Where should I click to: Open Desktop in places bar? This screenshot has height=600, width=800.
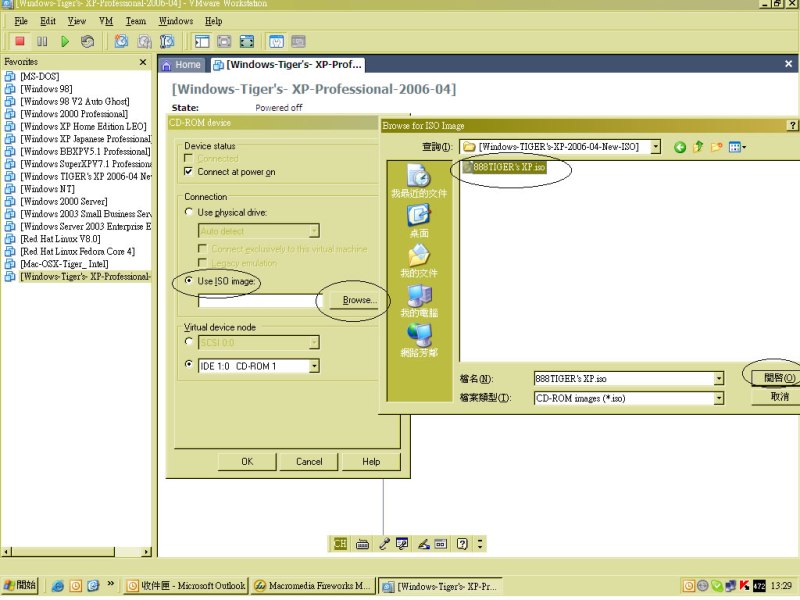pos(419,221)
